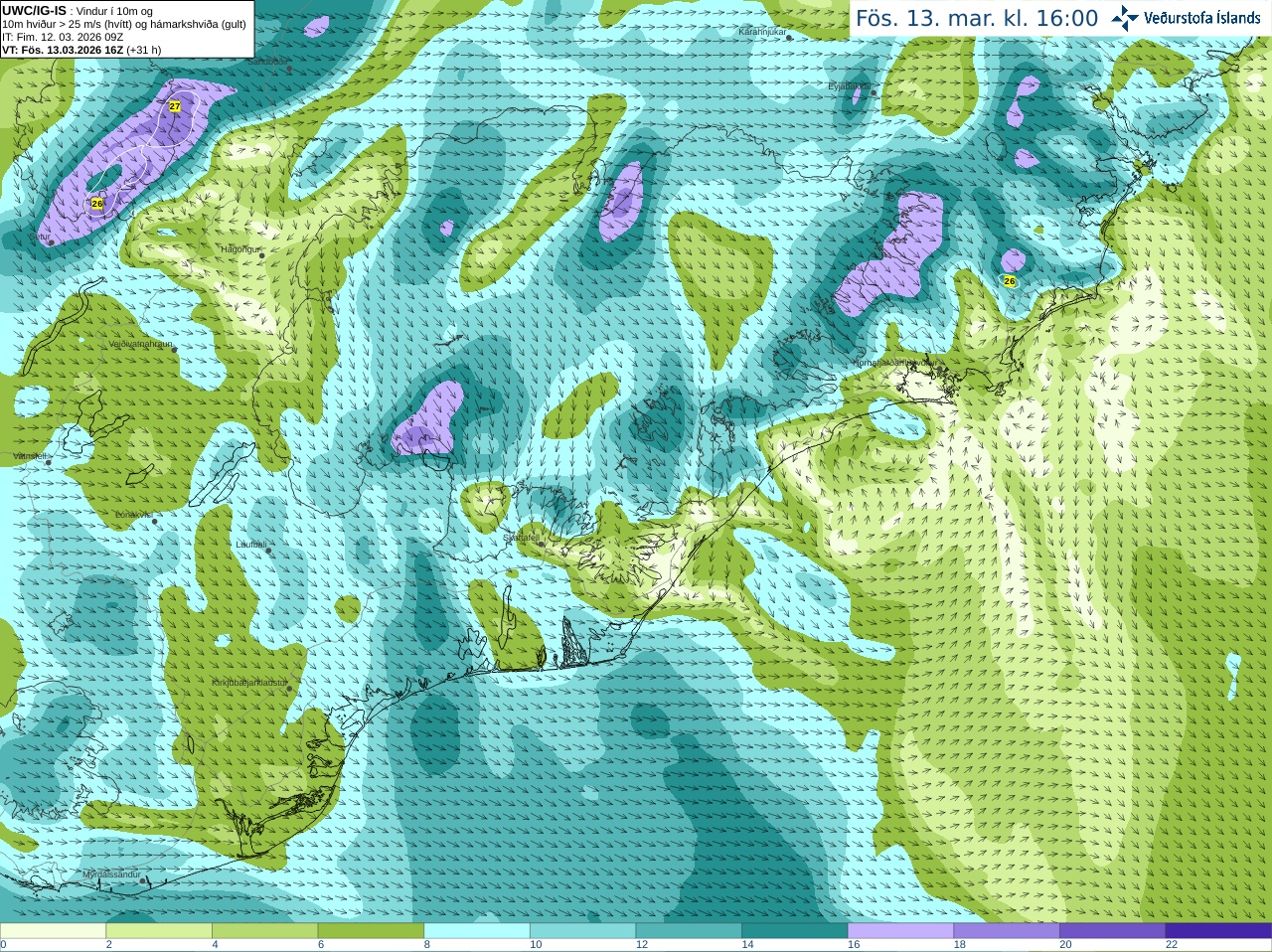This screenshot has width=1272, height=952.
Task: Click the 'Veiðivatnahraun' place label
Action: [x=140, y=344]
